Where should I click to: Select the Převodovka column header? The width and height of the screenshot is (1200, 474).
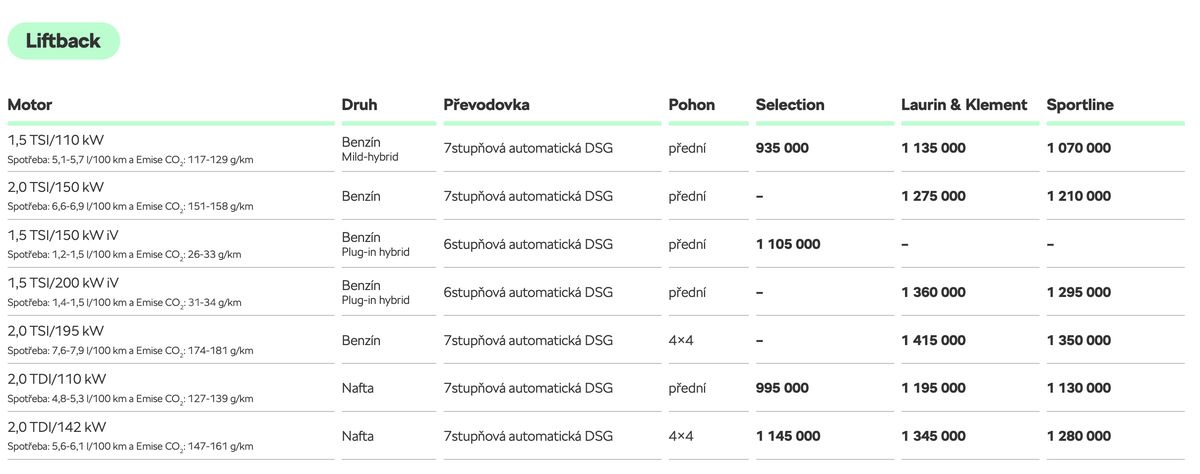pos(487,105)
